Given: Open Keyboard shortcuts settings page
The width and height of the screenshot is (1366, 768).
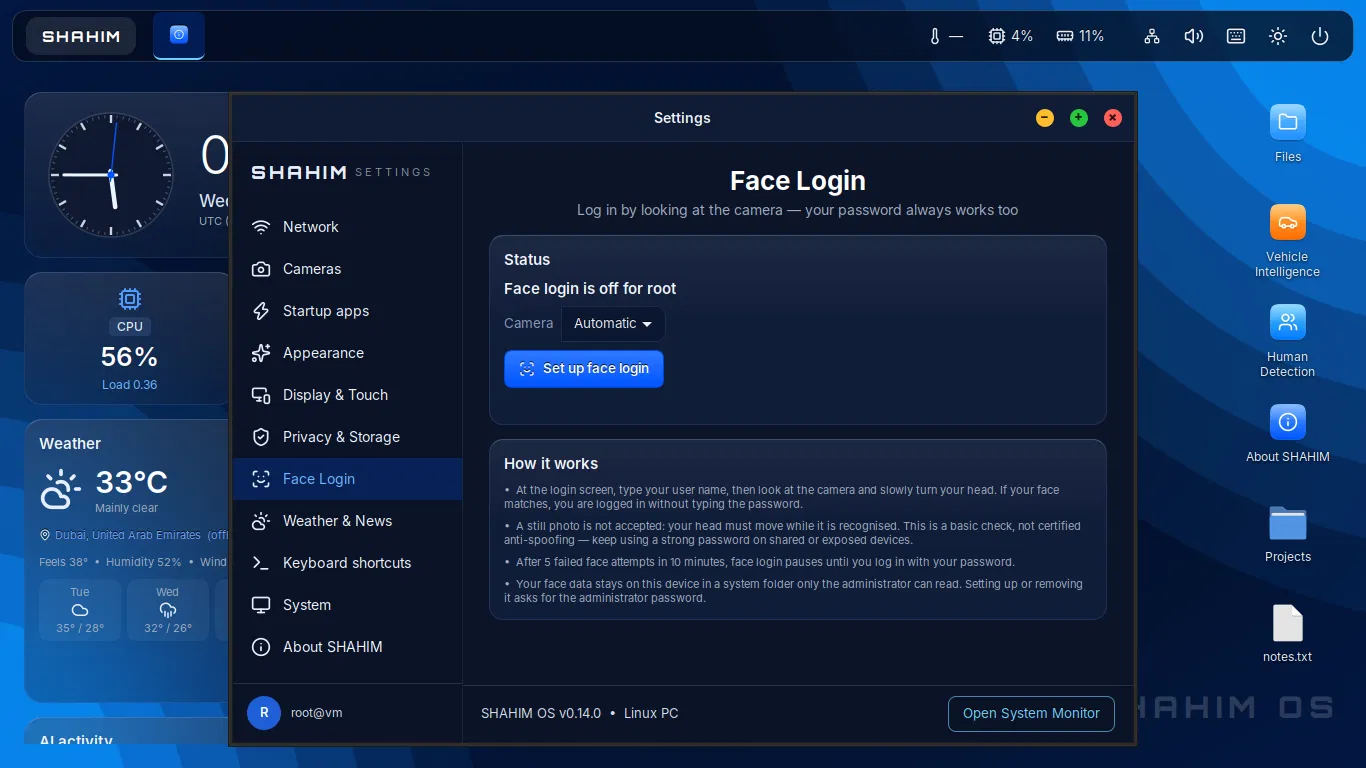Looking at the screenshot, I should [348, 563].
